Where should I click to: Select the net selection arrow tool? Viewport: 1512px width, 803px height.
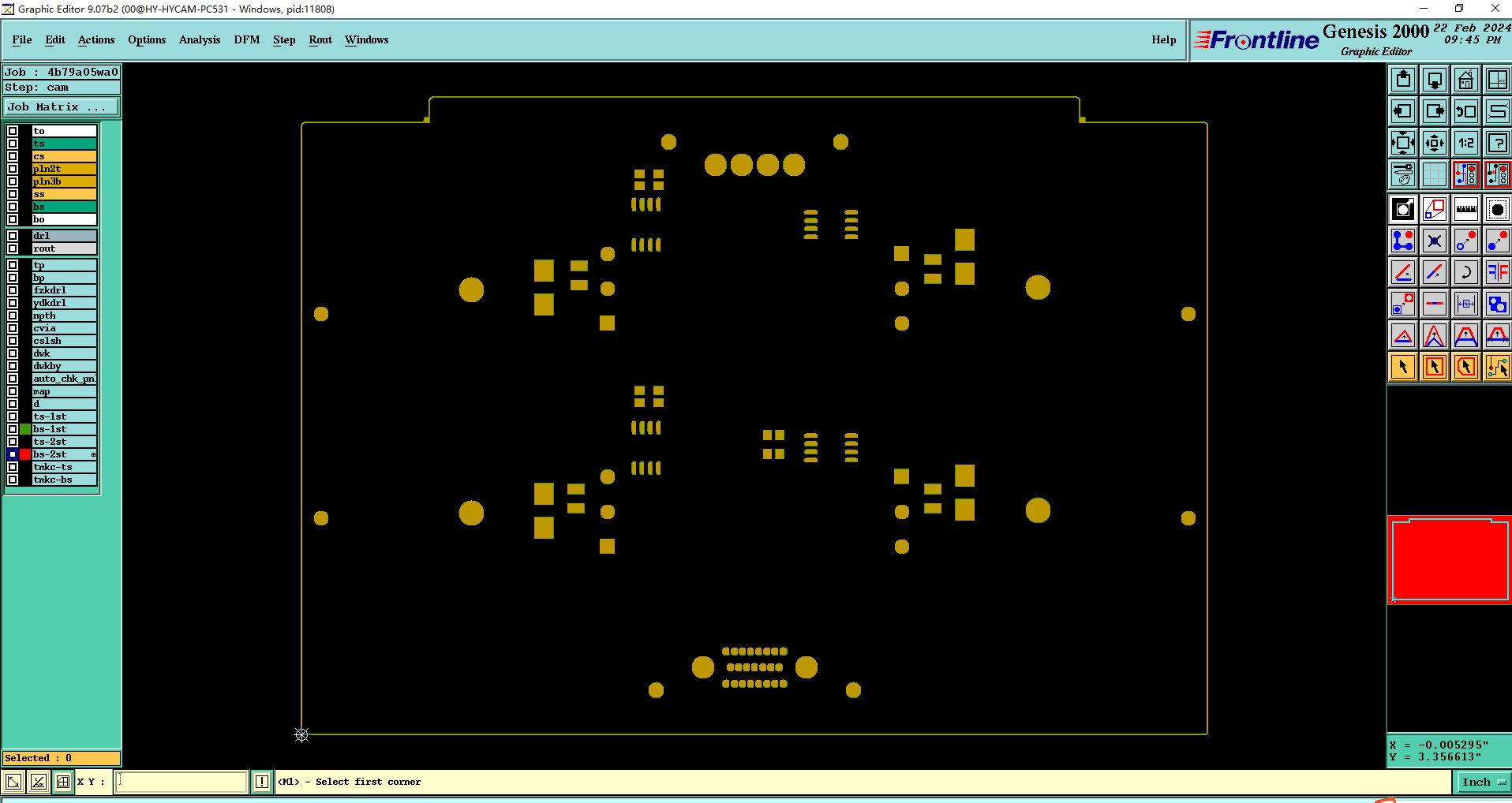pyautogui.click(x=1497, y=367)
